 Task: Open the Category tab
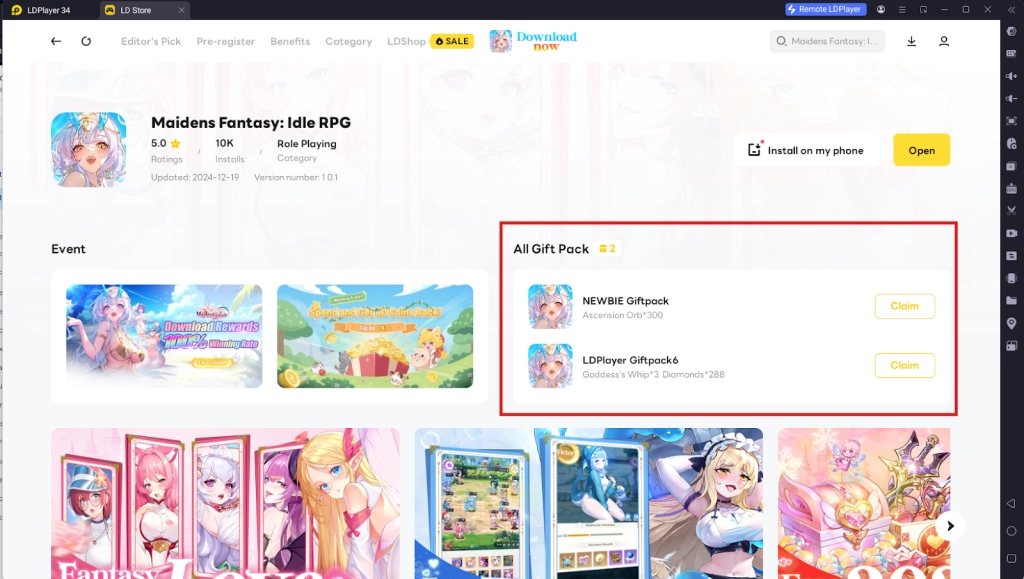pyautogui.click(x=348, y=41)
